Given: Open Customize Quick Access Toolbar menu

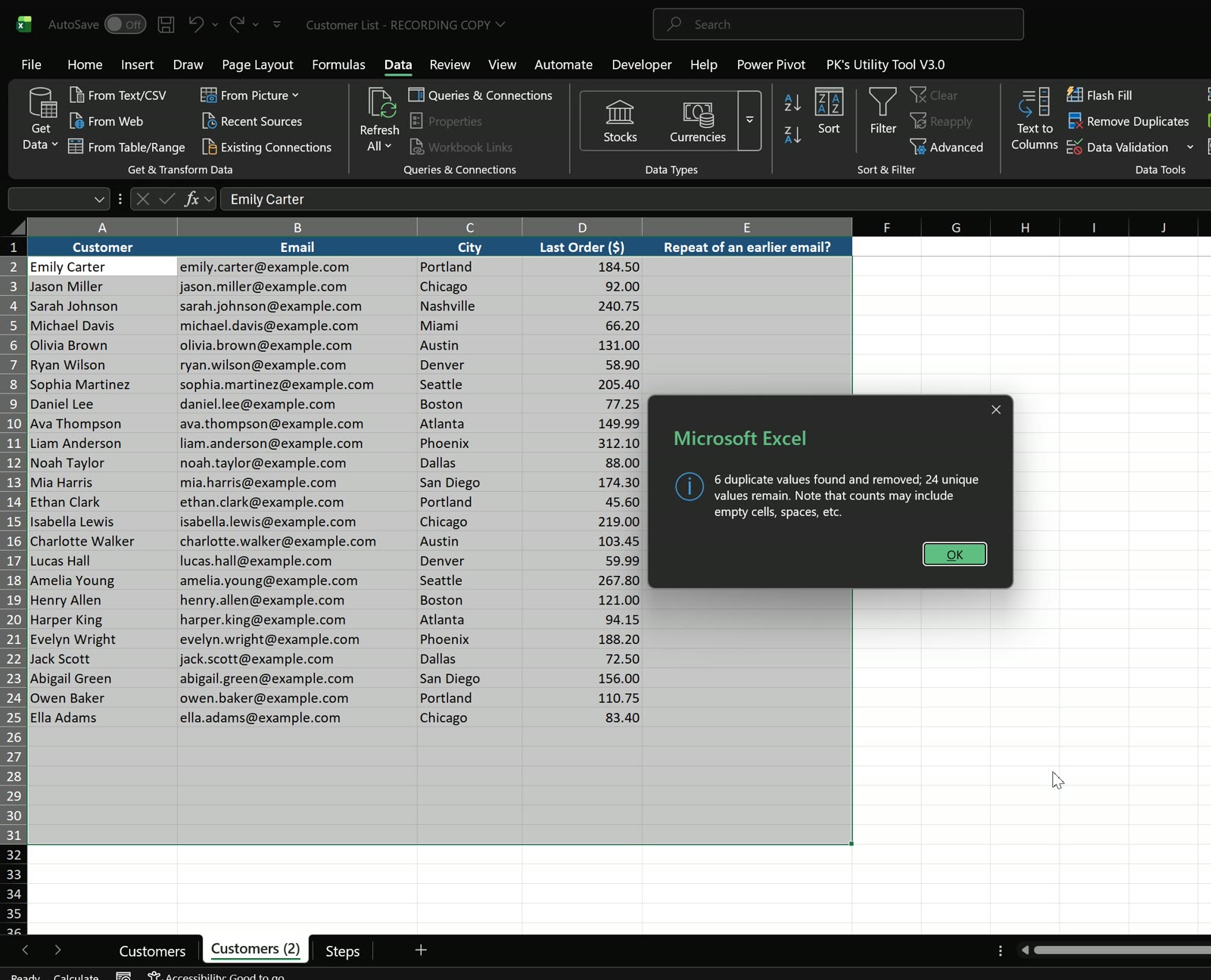Looking at the screenshot, I should click(276, 24).
